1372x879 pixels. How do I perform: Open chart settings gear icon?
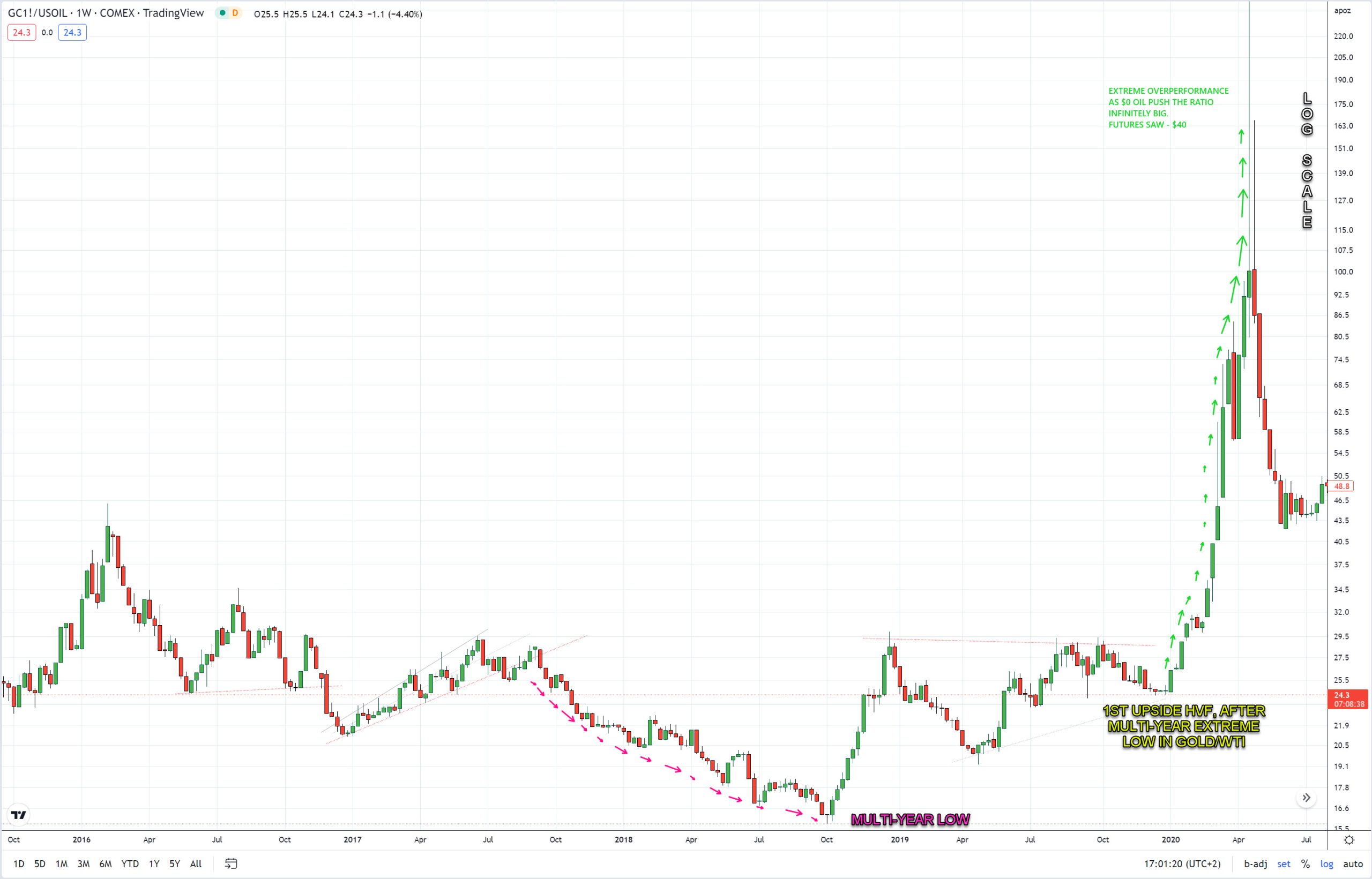coord(1349,839)
